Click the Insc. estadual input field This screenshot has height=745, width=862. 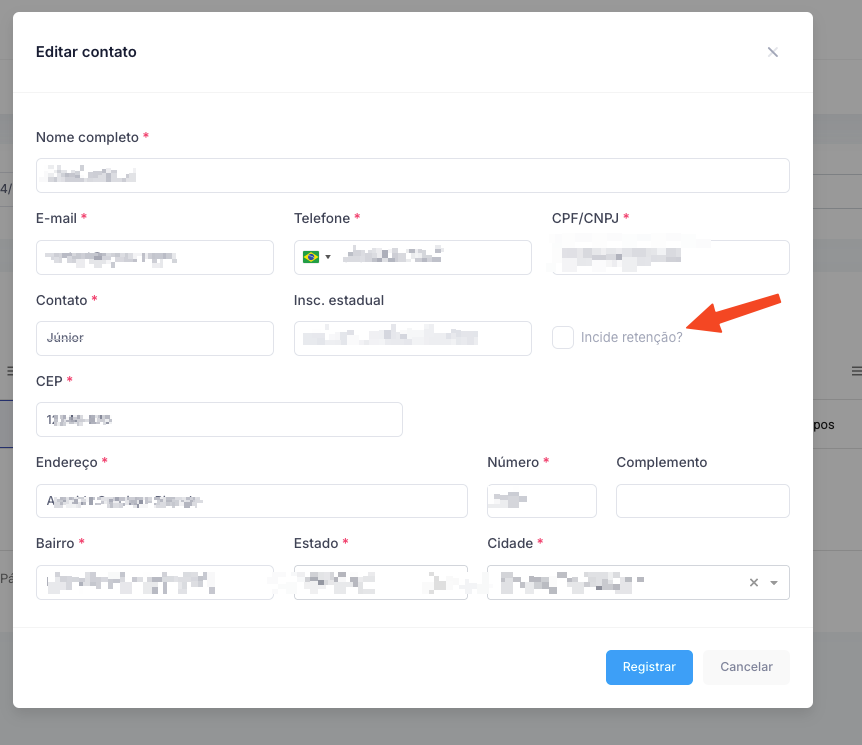tap(413, 338)
